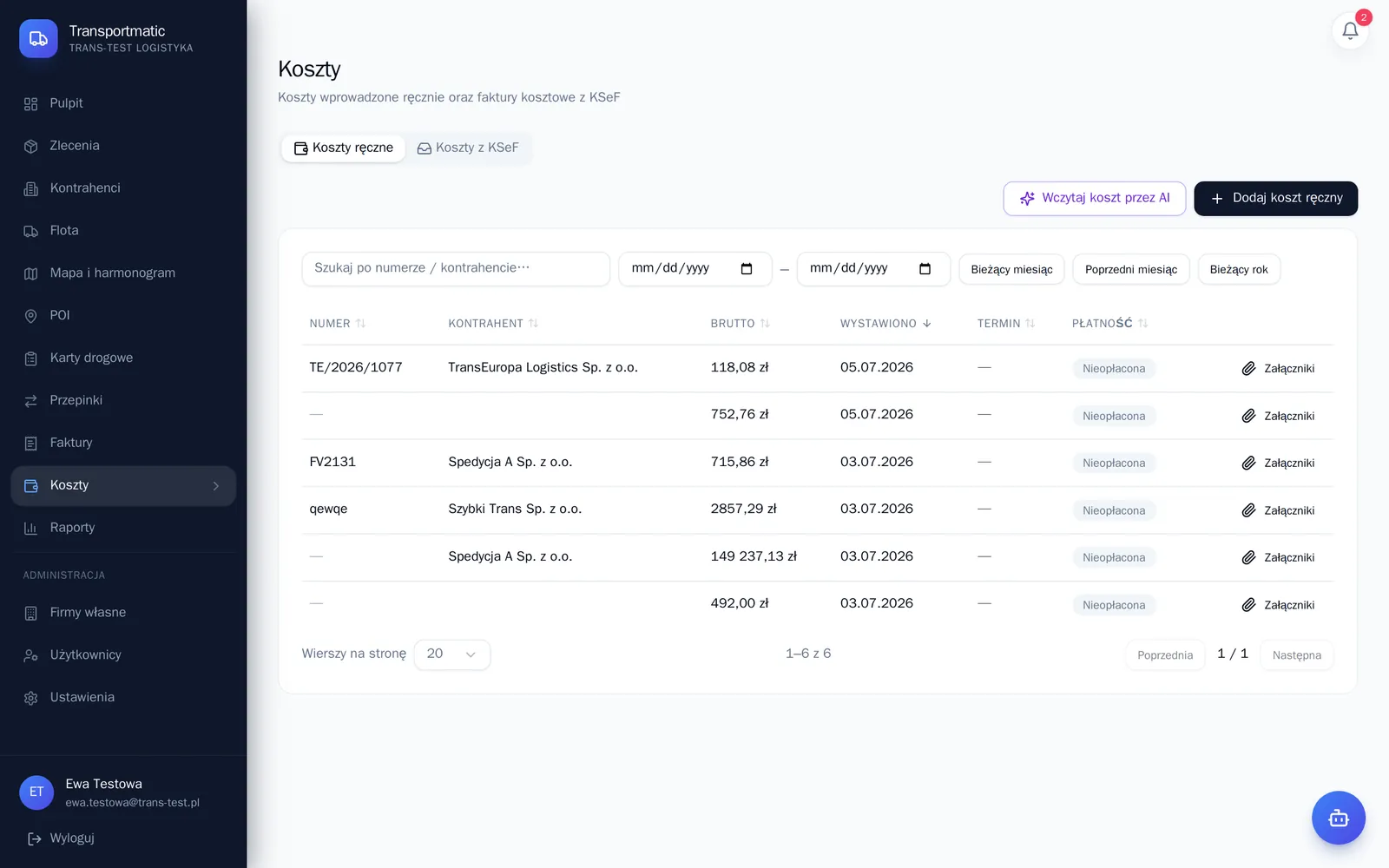Click the Dodaj koszt ręczny button
Screen dimensions: 1389x868
[1275, 198]
